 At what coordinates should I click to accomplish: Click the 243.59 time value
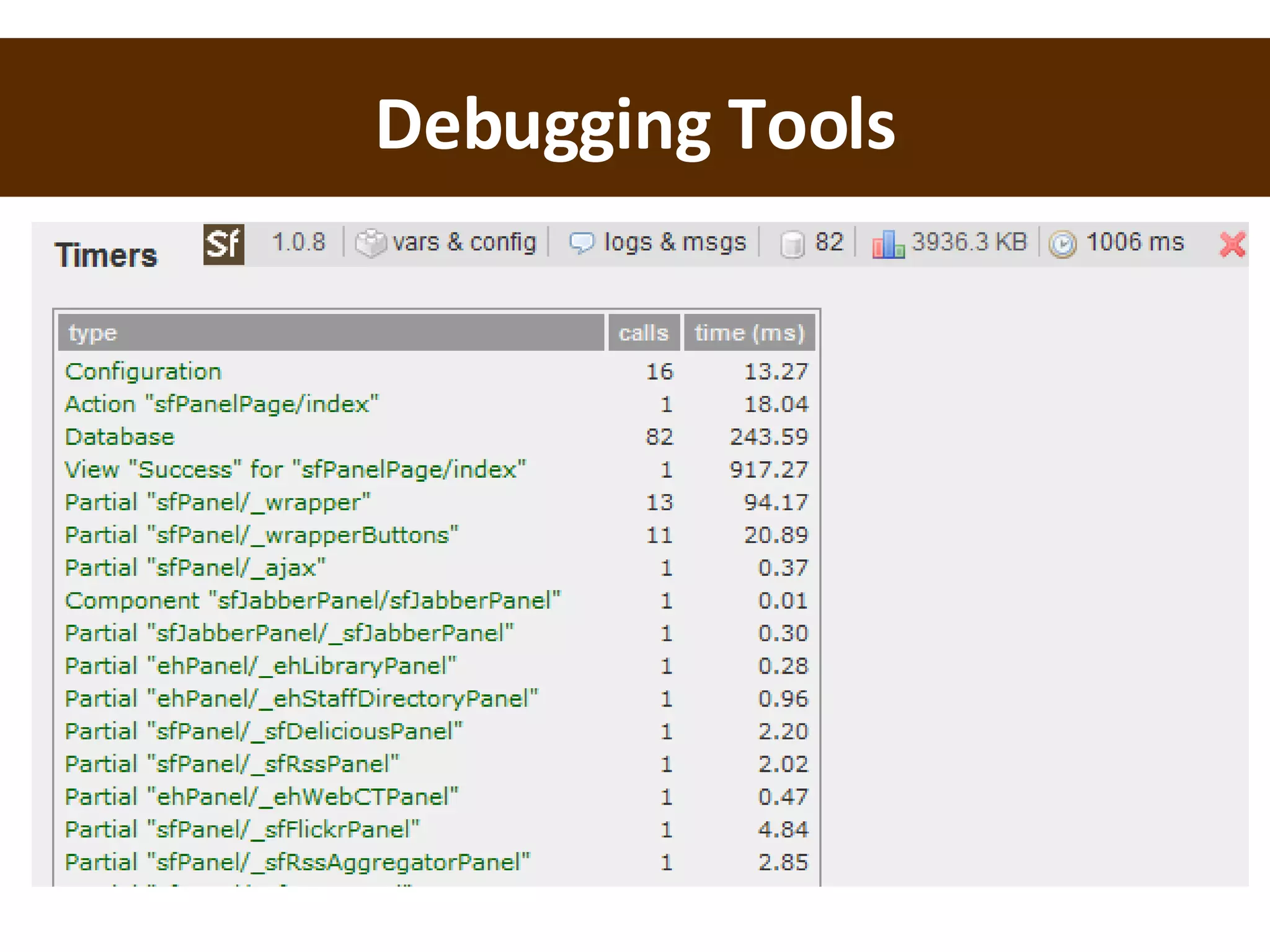coord(769,437)
